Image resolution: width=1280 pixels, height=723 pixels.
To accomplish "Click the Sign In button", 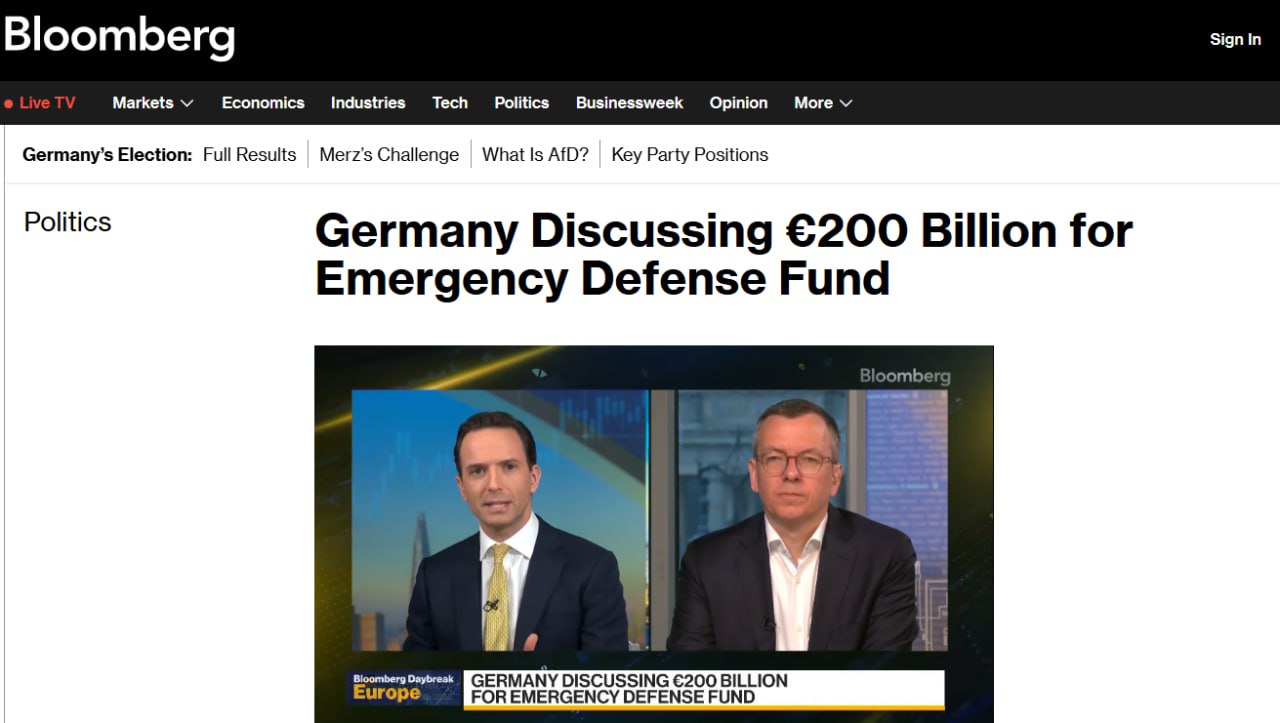I will coord(1235,39).
